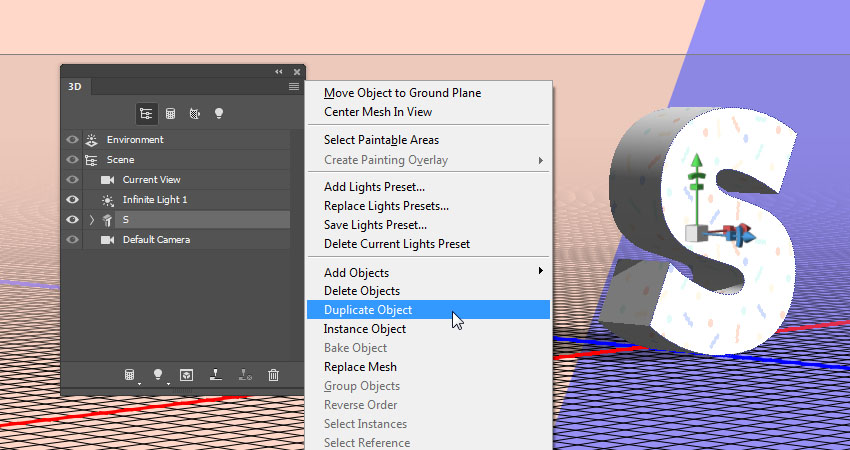Hide the S mesh via its eye icon

(x=72, y=220)
